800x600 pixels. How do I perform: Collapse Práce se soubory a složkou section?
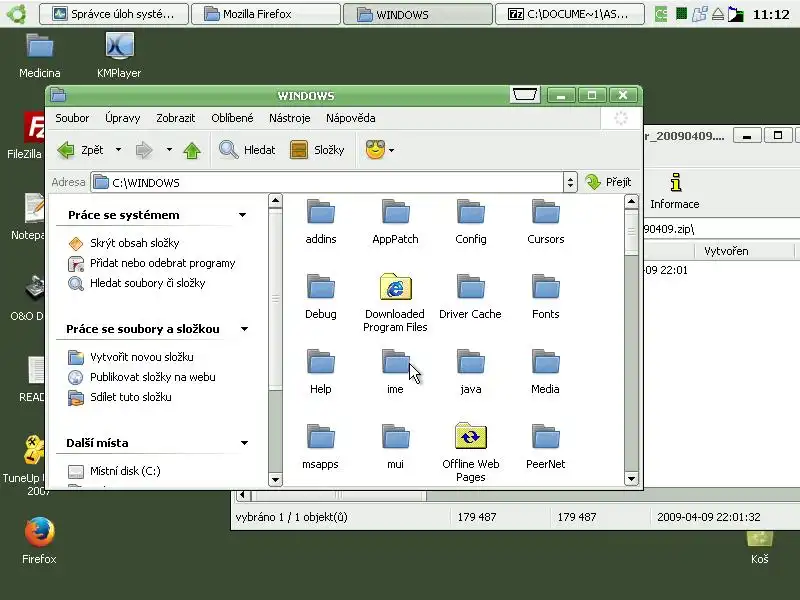pyautogui.click(x=244, y=329)
